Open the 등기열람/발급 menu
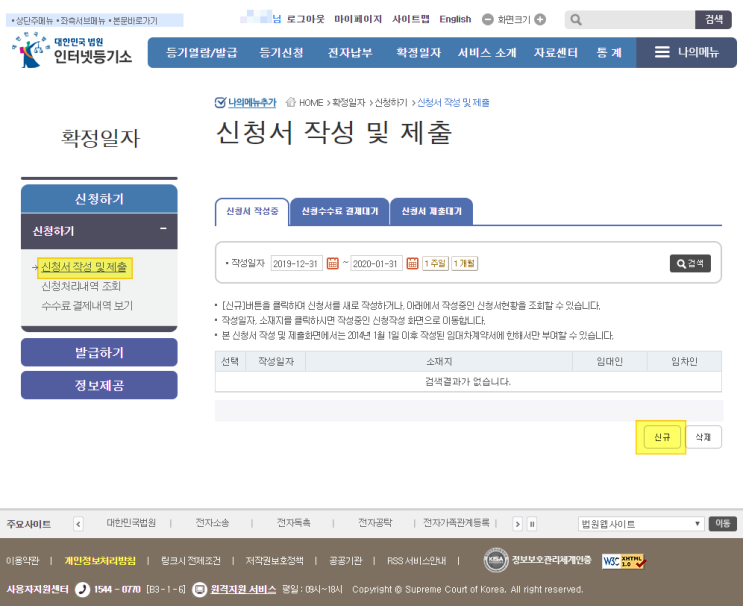This screenshot has width=743, height=606. point(201,53)
